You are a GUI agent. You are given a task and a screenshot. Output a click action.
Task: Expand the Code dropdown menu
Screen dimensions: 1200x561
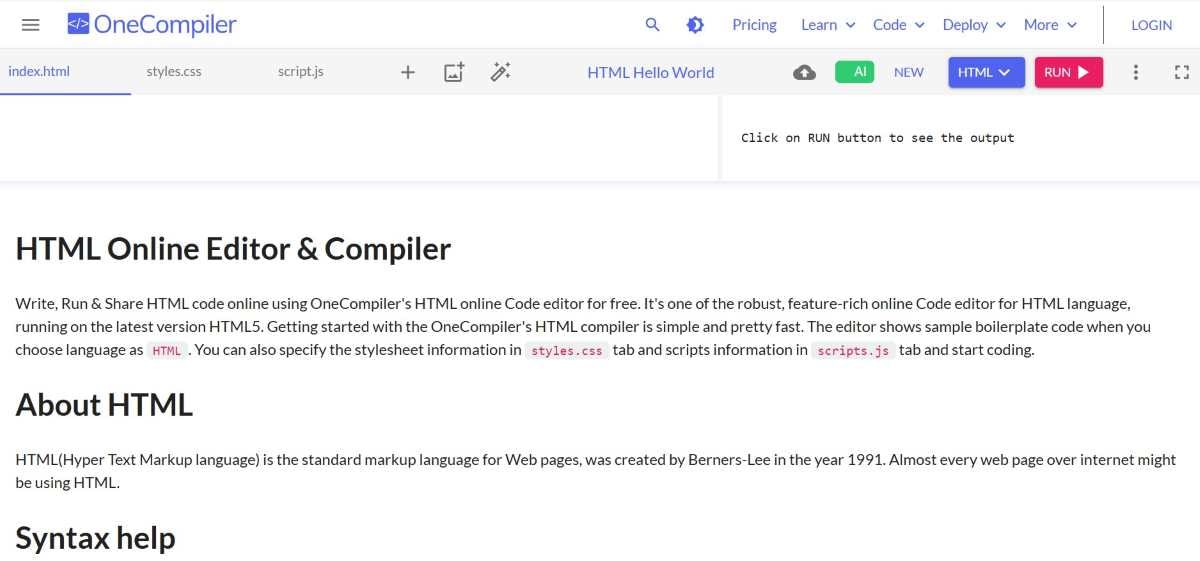click(x=898, y=25)
